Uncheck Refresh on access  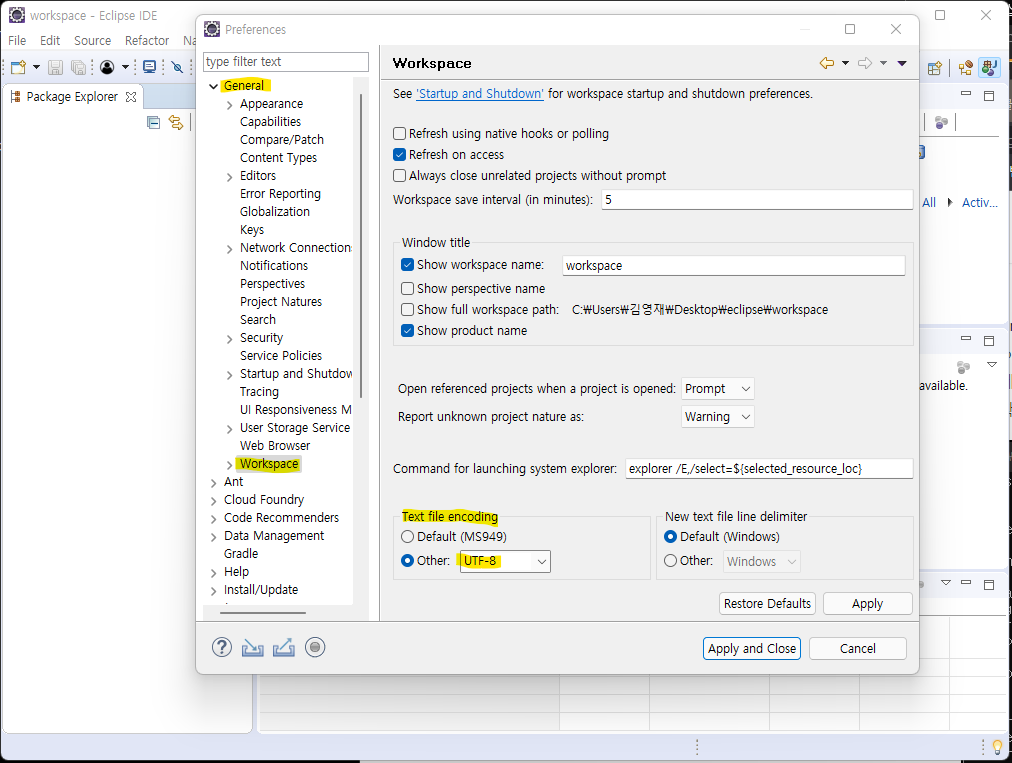[x=400, y=155]
